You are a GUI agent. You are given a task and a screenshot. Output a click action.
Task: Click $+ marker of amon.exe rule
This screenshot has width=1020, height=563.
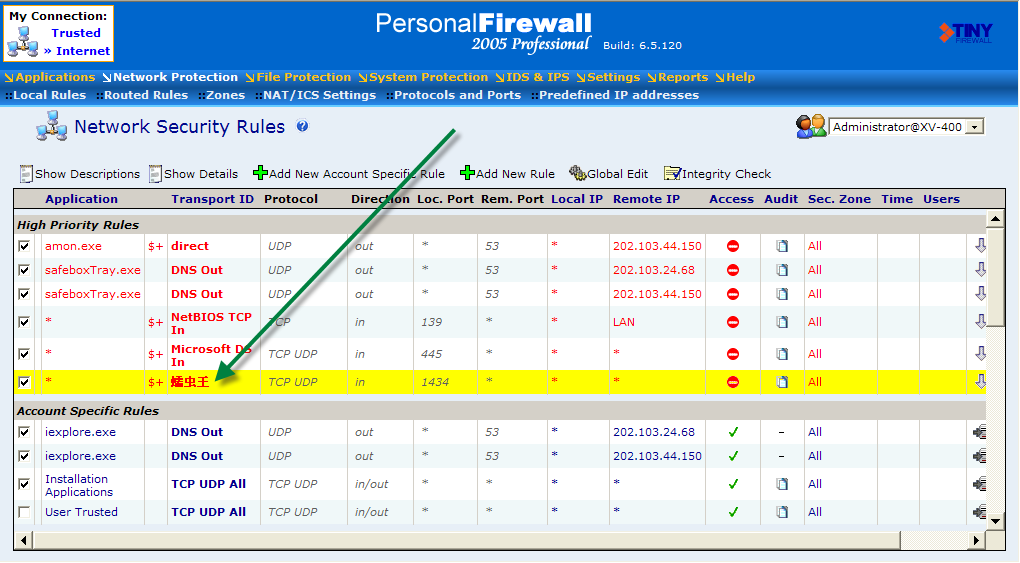click(x=155, y=247)
